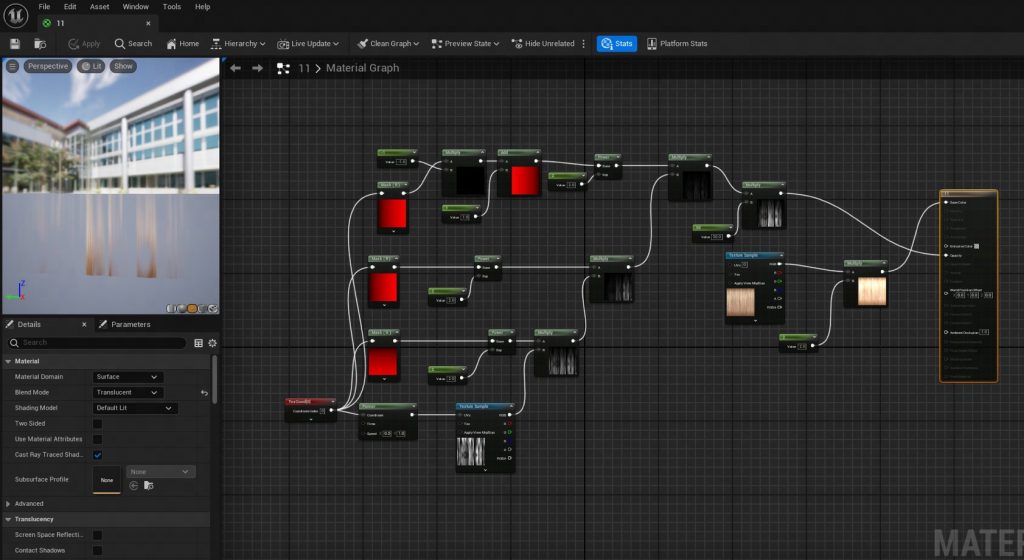Open the Blend Mode dropdown

[x=126, y=393]
